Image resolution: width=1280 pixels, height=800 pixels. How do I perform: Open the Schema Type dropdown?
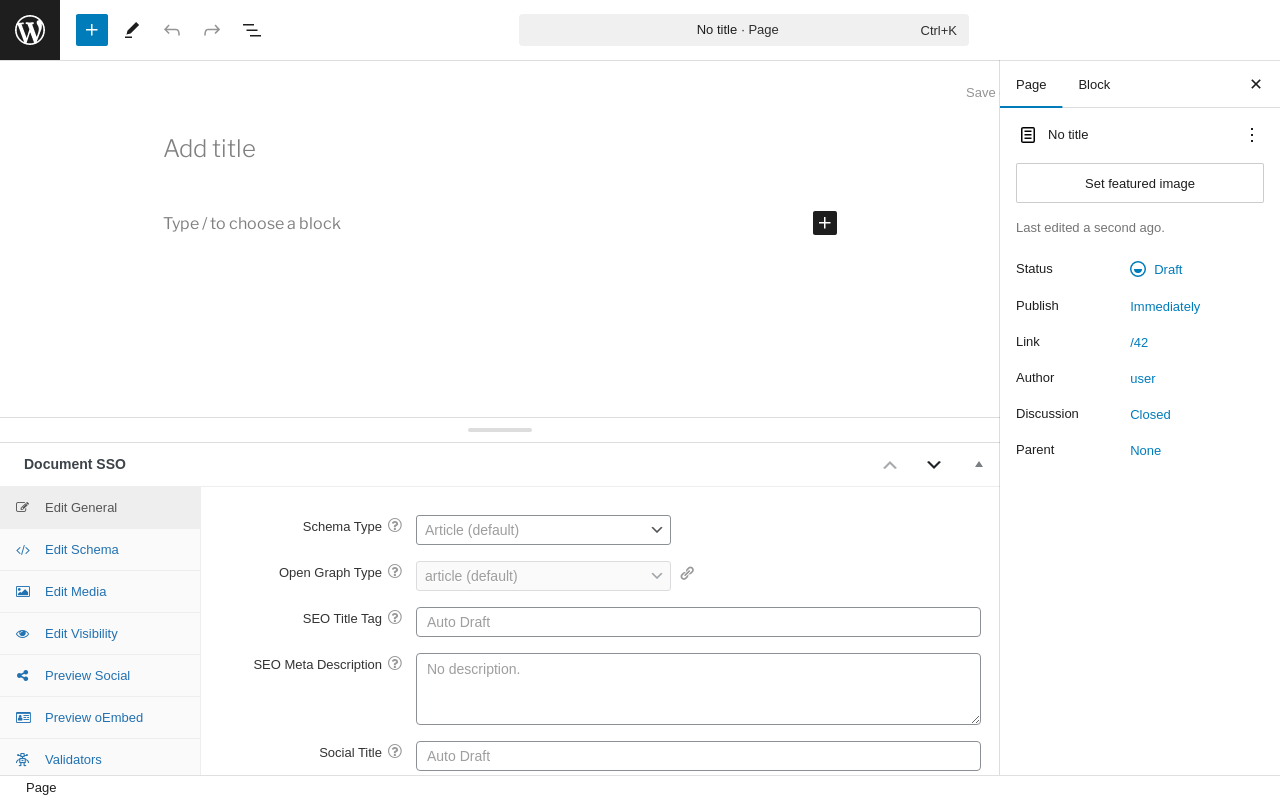click(x=543, y=530)
